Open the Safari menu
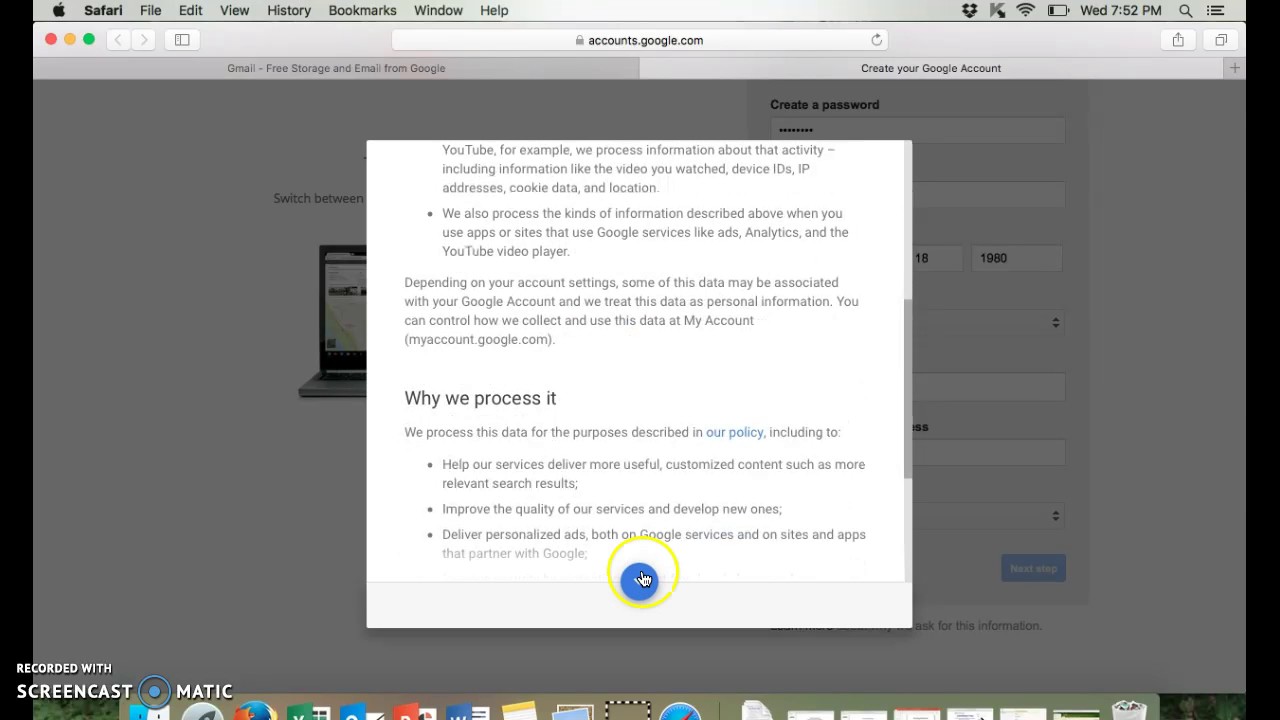Image resolution: width=1280 pixels, height=720 pixels. click(x=103, y=10)
